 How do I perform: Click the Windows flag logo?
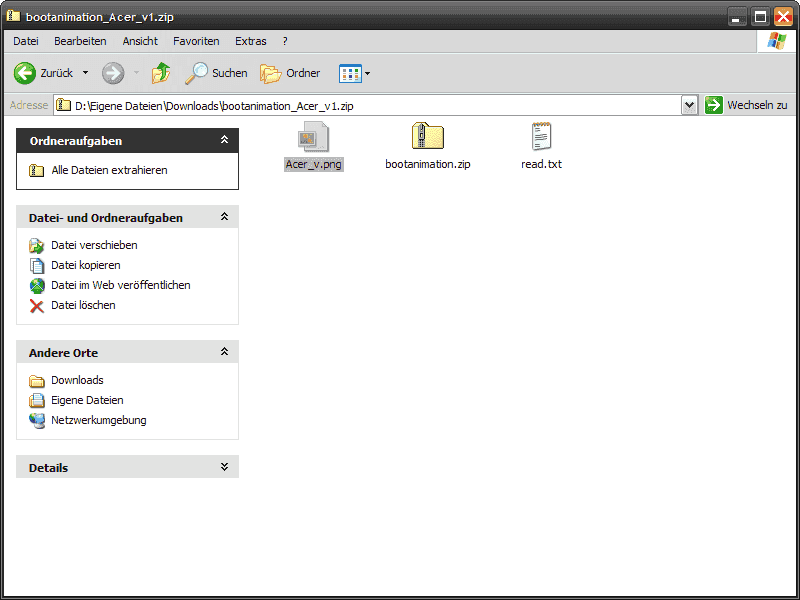tap(777, 41)
